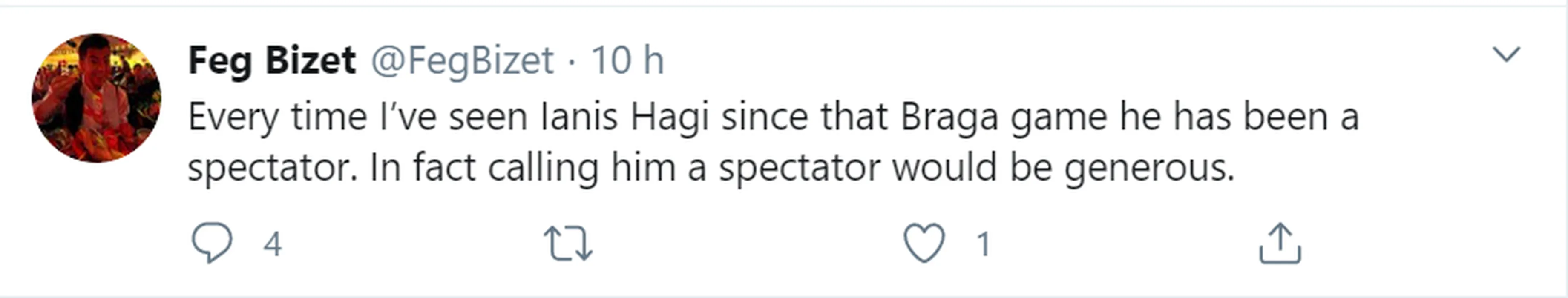Like the tweet with heart icon
The image size is (1568, 298).
pyautogui.click(x=924, y=243)
